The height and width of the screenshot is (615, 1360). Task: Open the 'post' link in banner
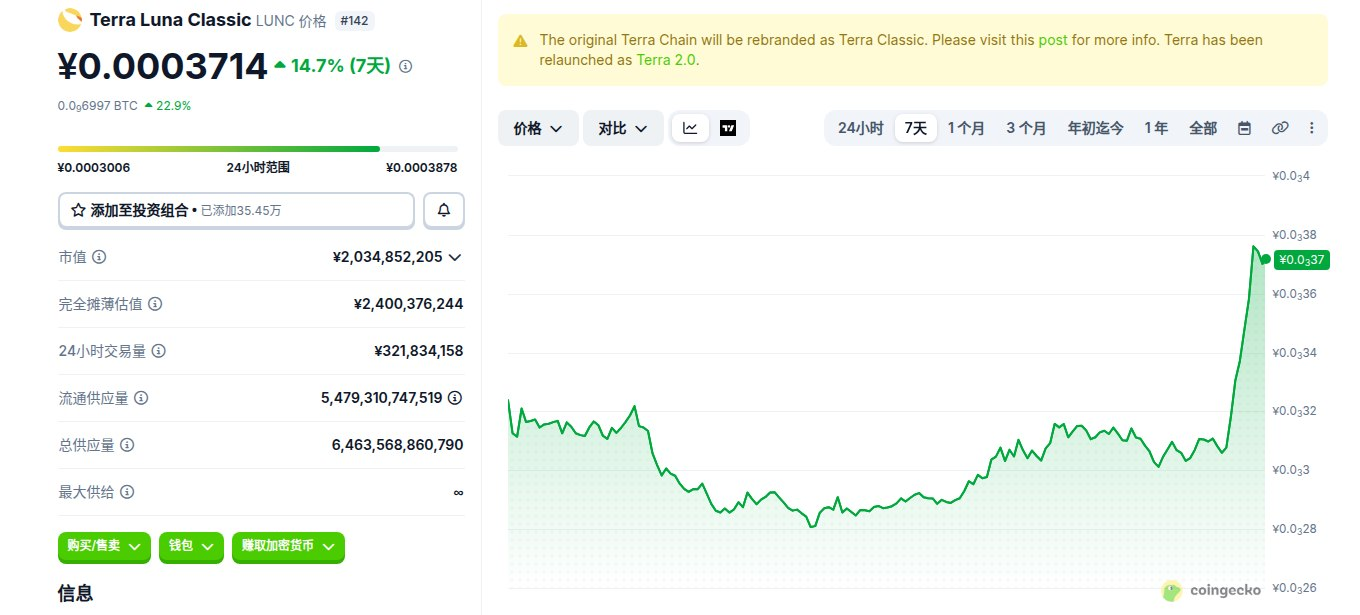(x=1053, y=40)
